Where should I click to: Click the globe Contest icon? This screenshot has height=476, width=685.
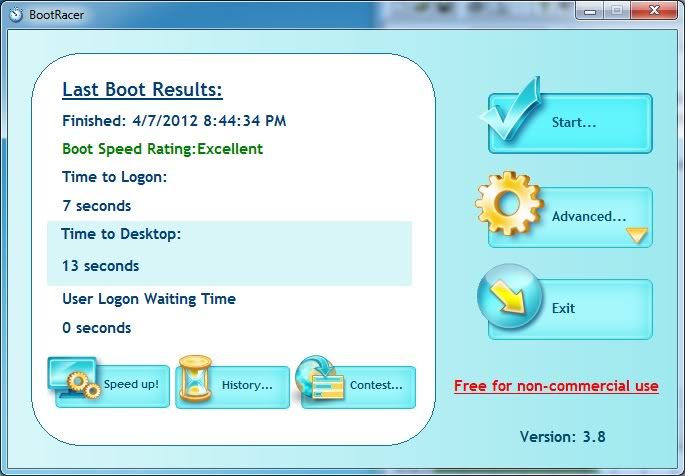pos(320,378)
